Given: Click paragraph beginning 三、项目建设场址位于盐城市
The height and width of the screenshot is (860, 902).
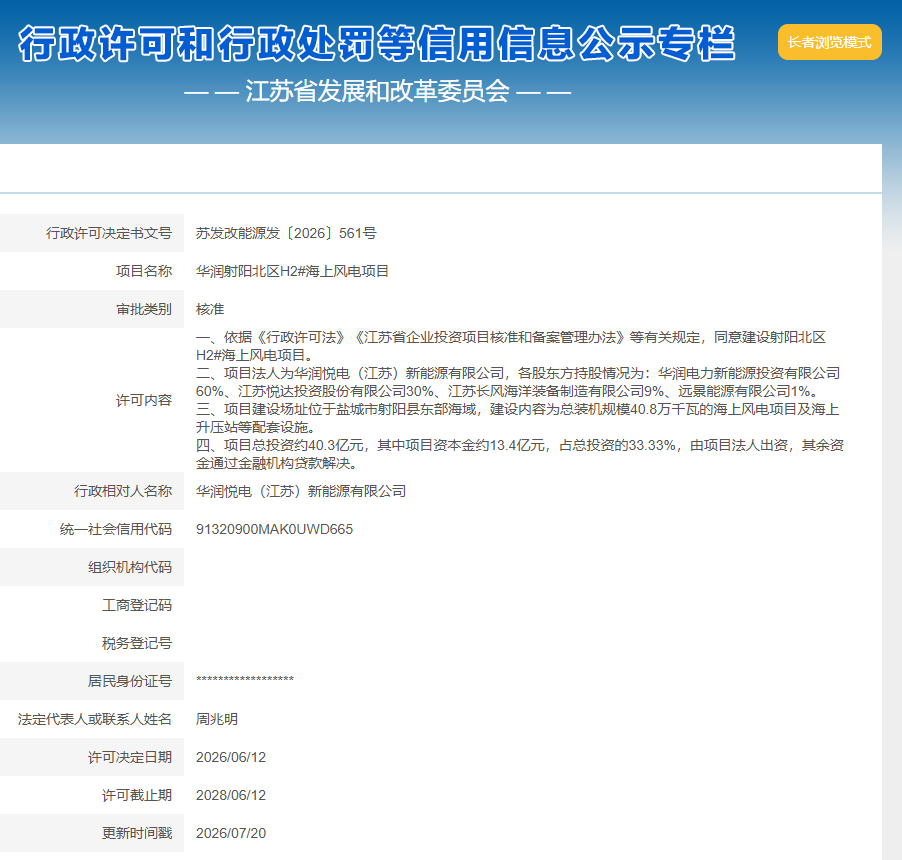Looking at the screenshot, I should [x=518, y=418].
